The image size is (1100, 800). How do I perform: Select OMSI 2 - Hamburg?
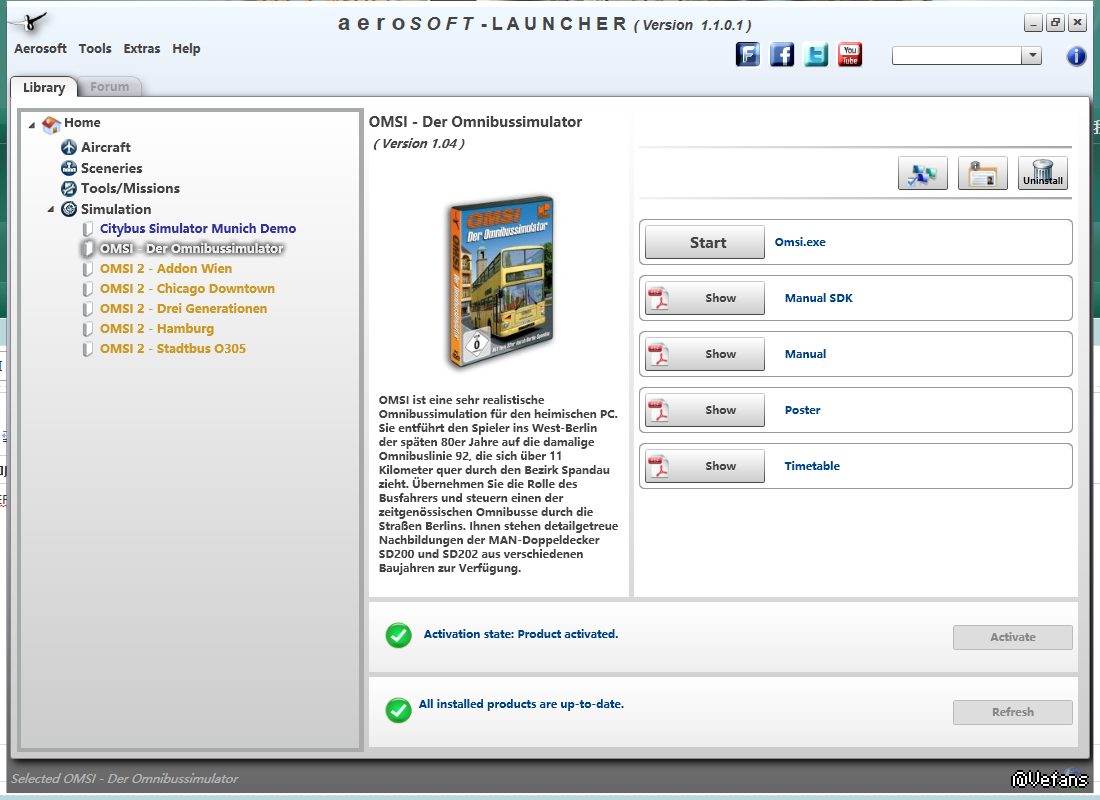(x=156, y=329)
